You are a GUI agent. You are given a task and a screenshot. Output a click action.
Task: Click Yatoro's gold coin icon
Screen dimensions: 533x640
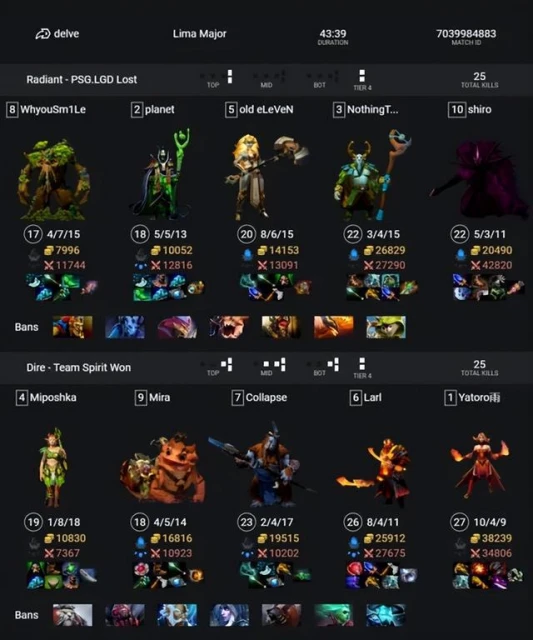[475, 538]
